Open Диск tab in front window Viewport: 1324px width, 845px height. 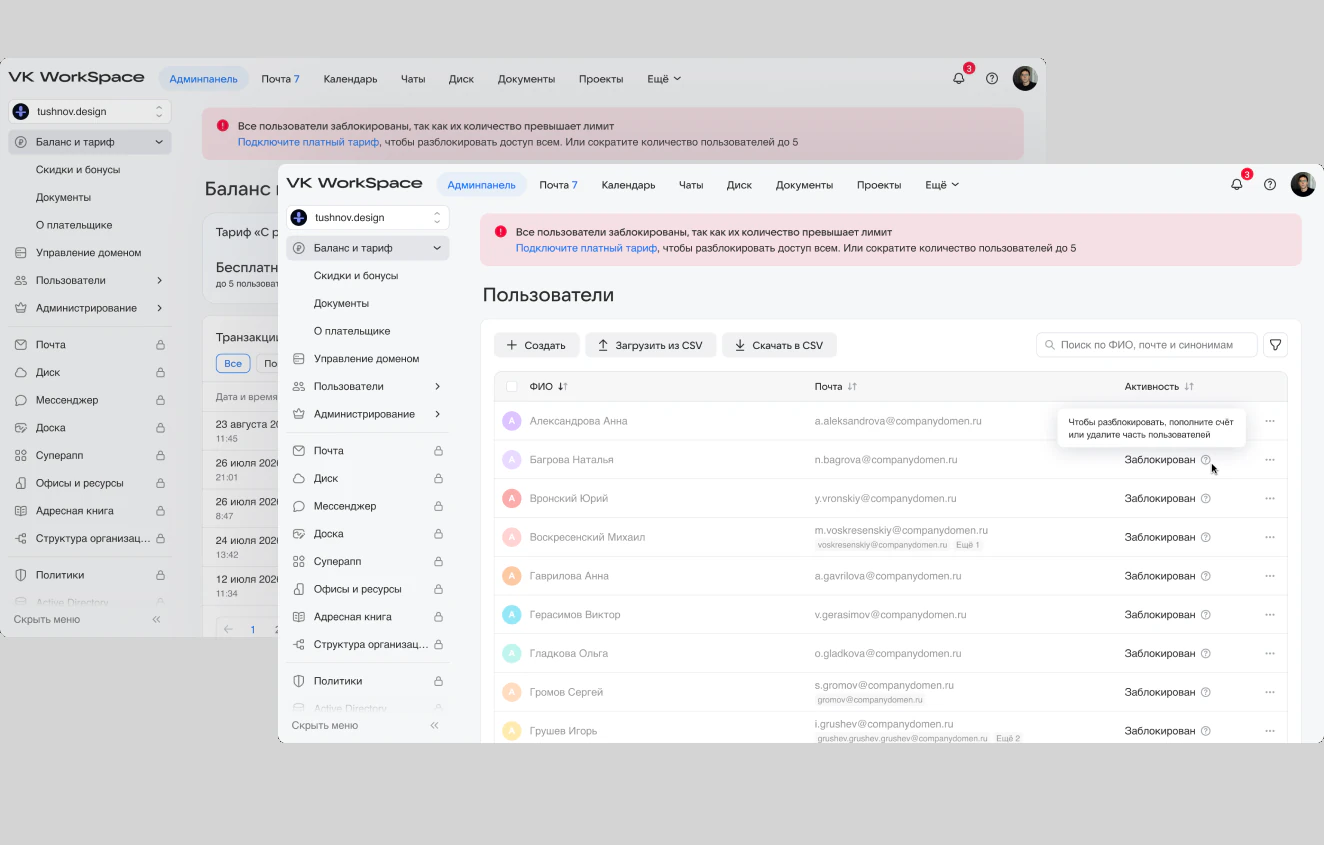(x=739, y=185)
